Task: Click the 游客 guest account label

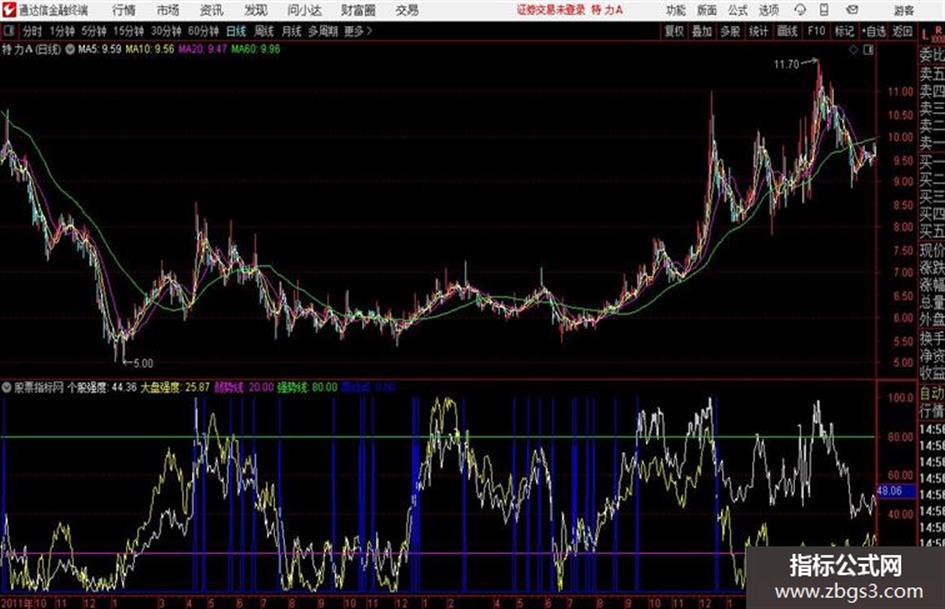Action: 903,10
